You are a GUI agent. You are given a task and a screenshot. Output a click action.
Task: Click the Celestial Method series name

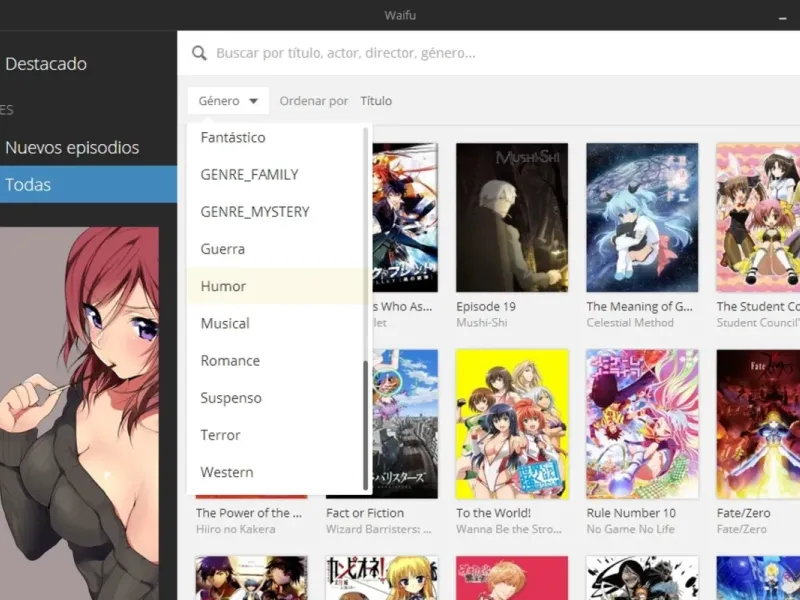[630, 322]
